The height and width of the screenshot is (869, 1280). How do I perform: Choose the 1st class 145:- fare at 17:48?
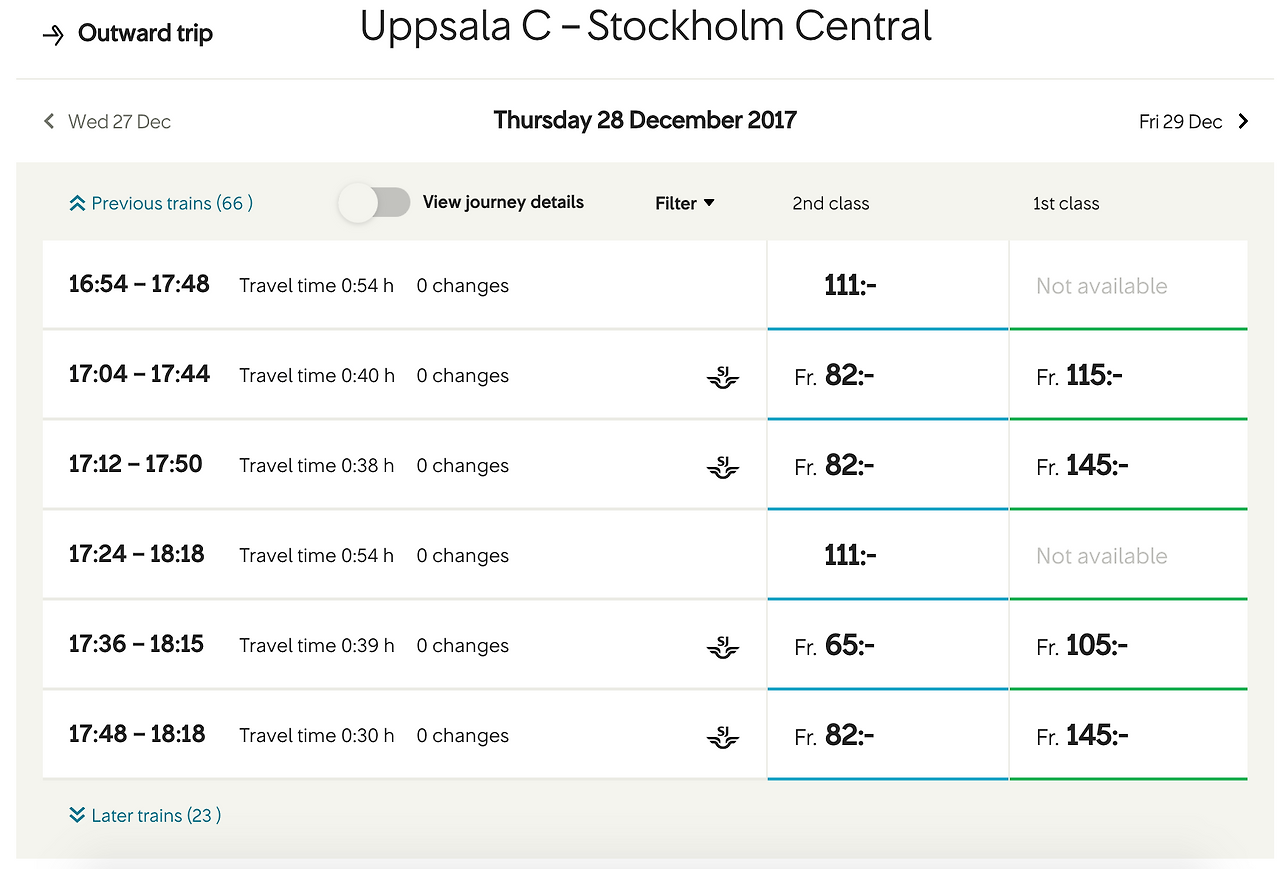1128,736
